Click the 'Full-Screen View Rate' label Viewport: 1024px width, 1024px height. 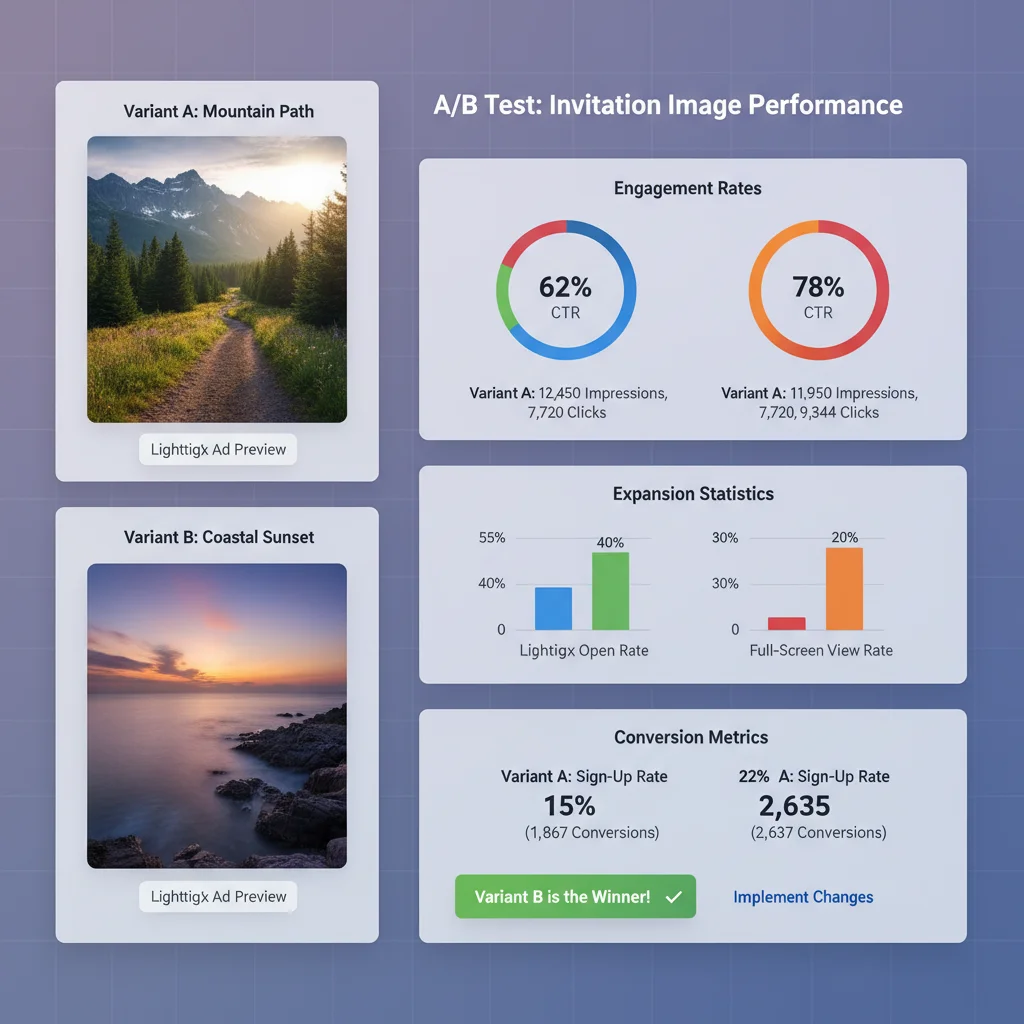pyautogui.click(x=821, y=650)
